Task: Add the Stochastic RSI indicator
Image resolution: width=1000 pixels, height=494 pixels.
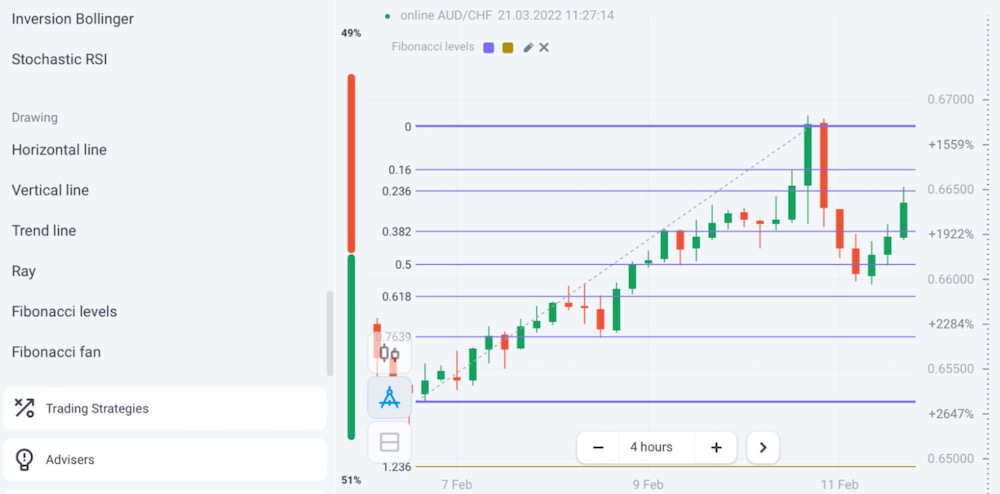Action: 59,60
